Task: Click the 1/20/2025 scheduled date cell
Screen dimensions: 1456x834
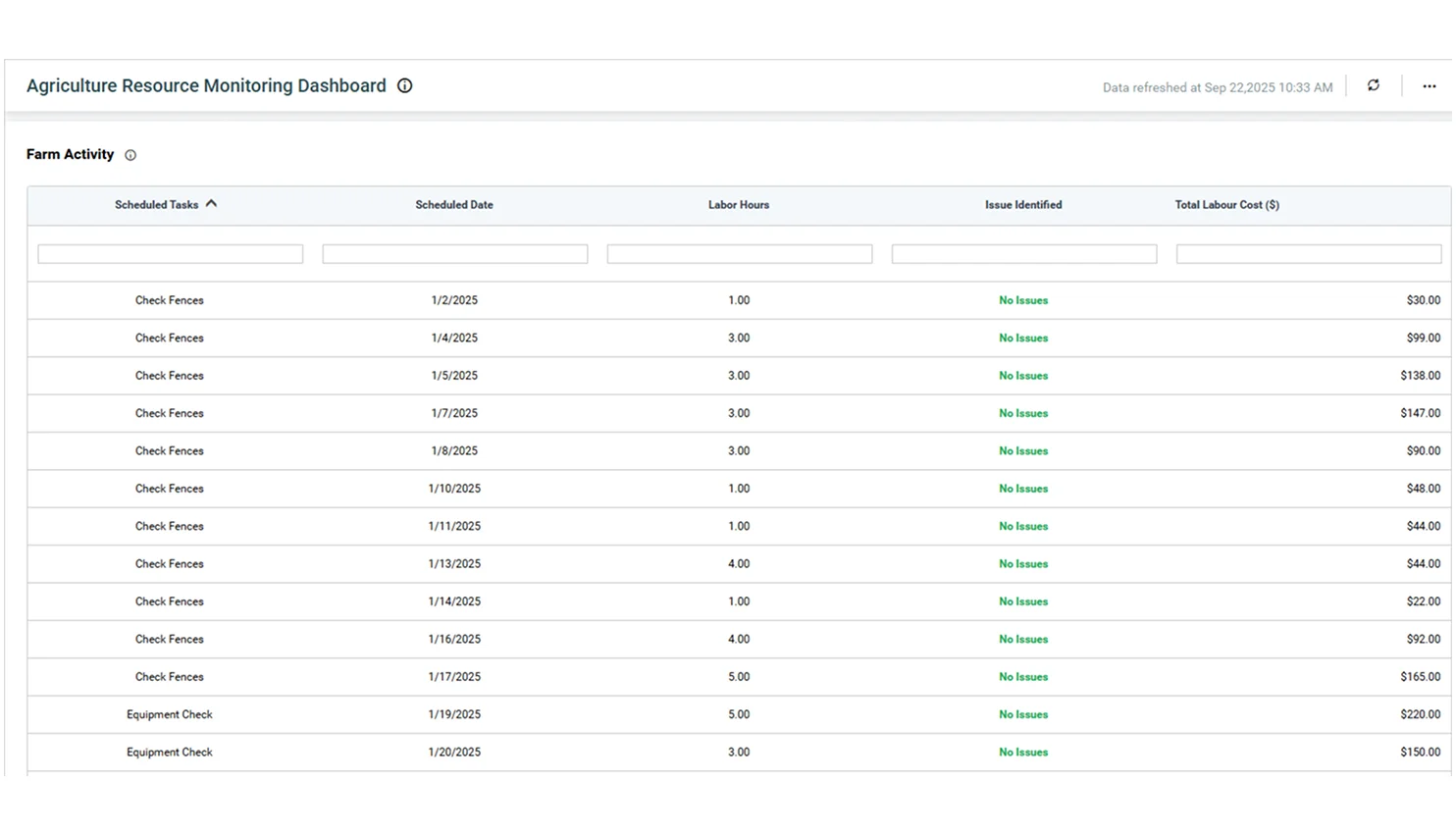Action: (454, 753)
